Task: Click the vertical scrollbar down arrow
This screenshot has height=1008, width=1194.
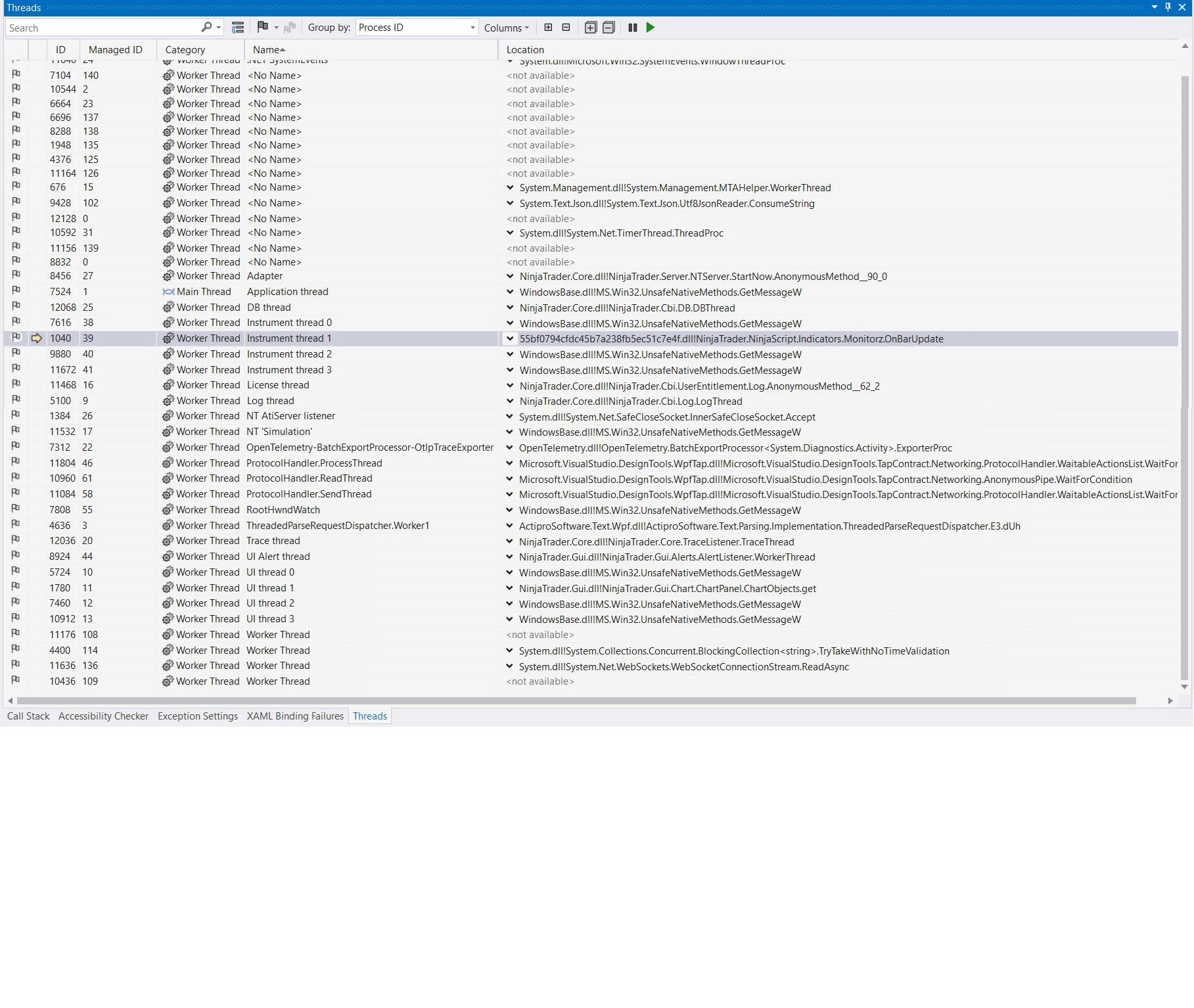Action: pyautogui.click(x=1185, y=687)
